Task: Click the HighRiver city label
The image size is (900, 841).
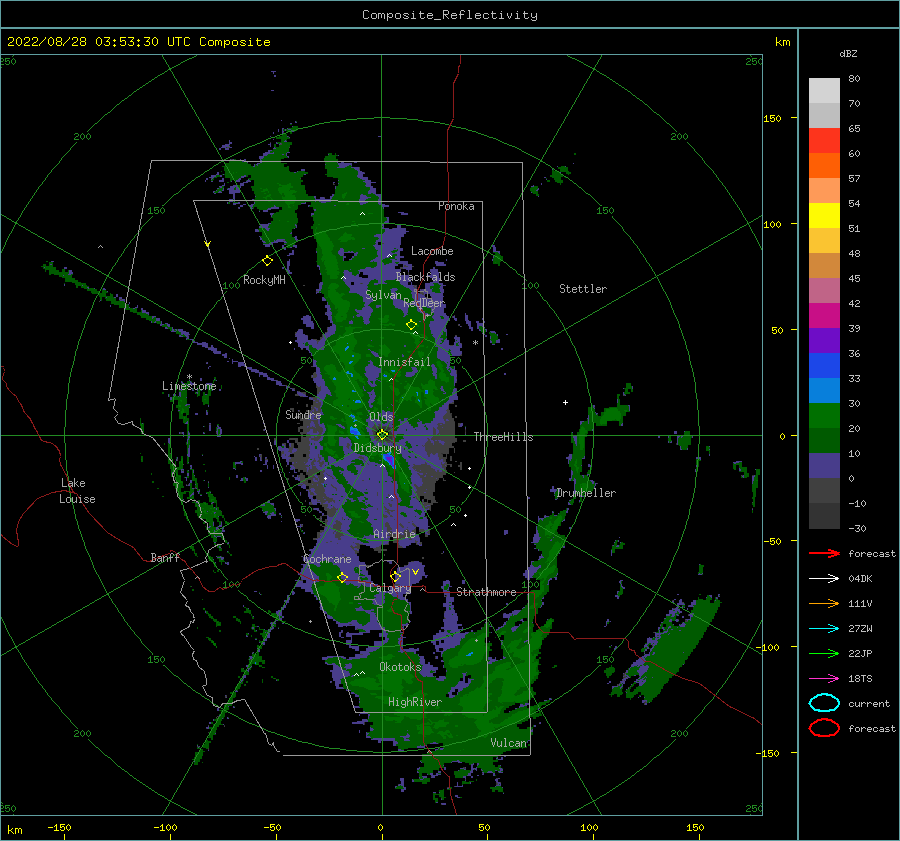Action: point(414,702)
